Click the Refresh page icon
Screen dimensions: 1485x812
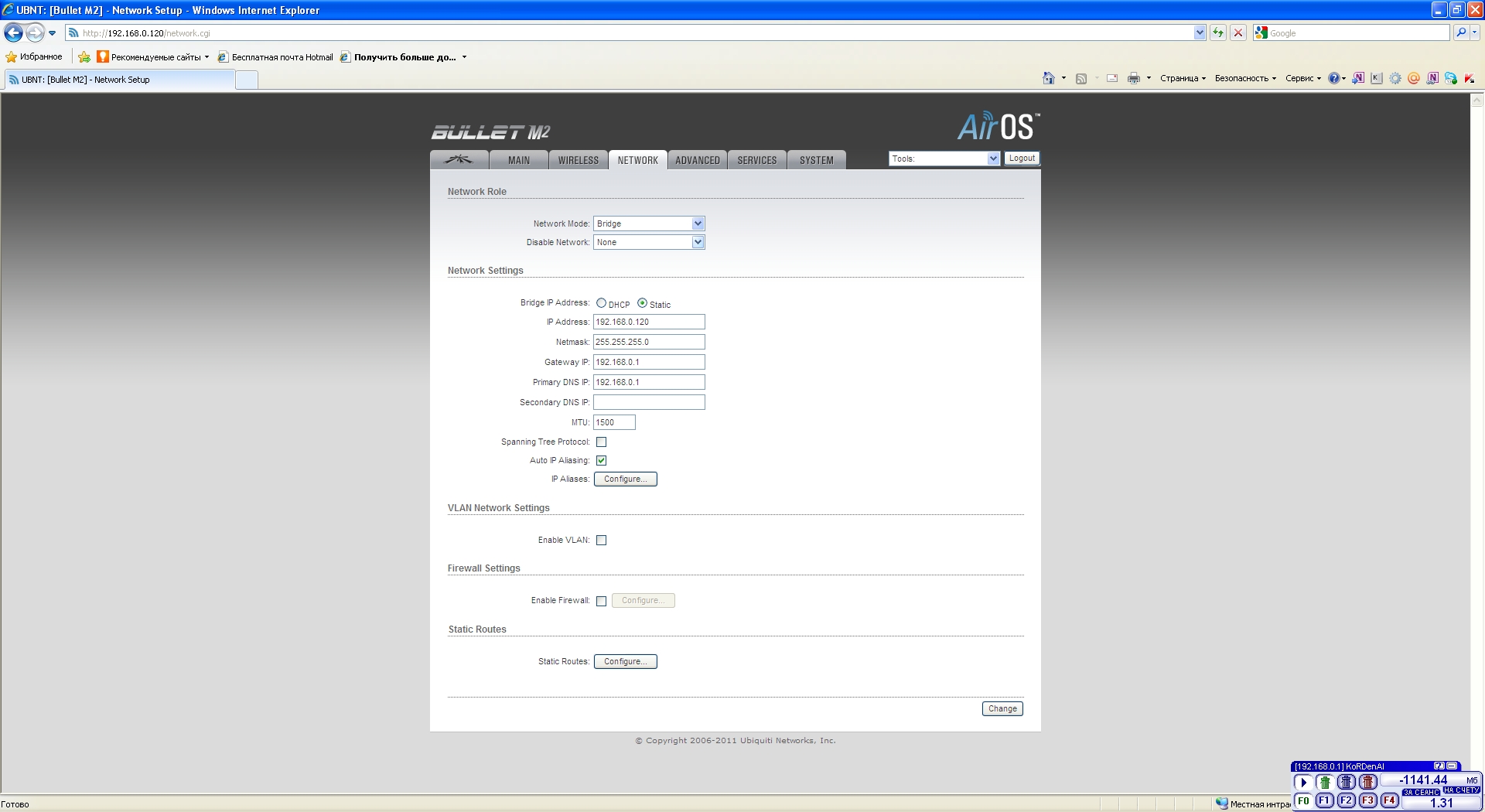coord(1218,32)
